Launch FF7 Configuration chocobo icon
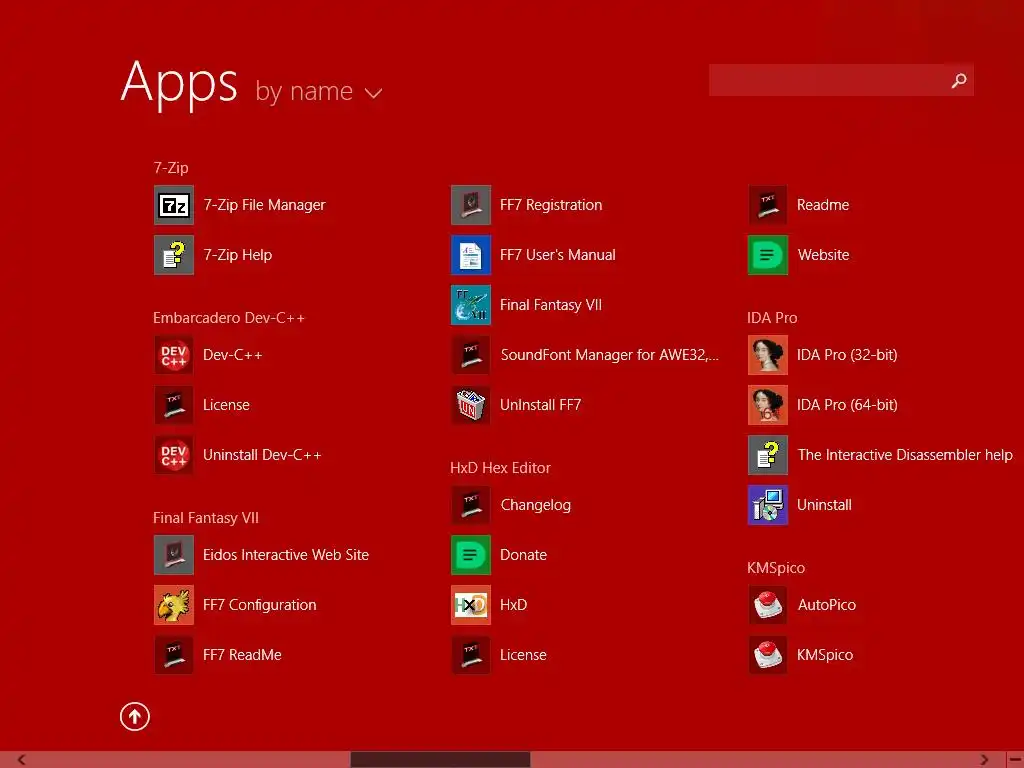 click(x=174, y=605)
